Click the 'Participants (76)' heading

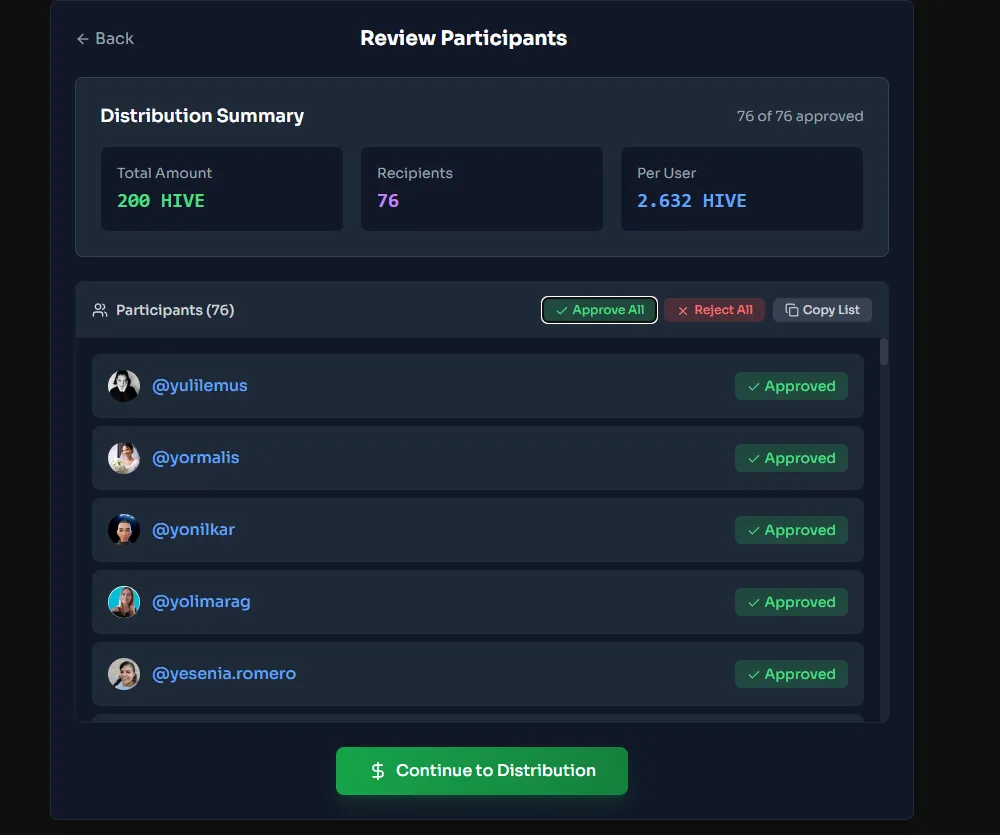[x=175, y=310]
